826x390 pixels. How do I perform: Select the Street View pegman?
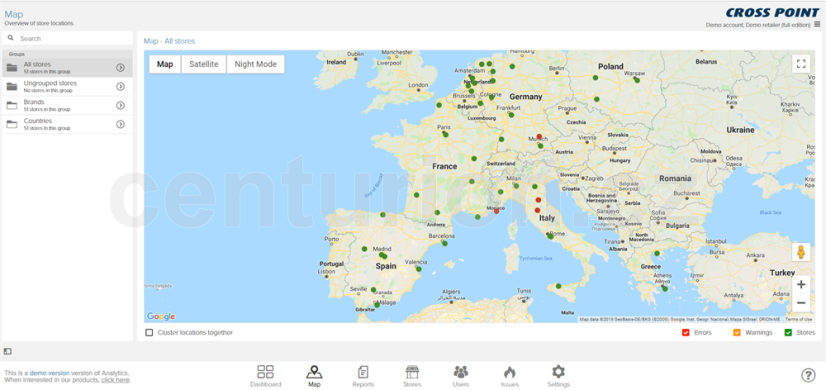[801, 252]
